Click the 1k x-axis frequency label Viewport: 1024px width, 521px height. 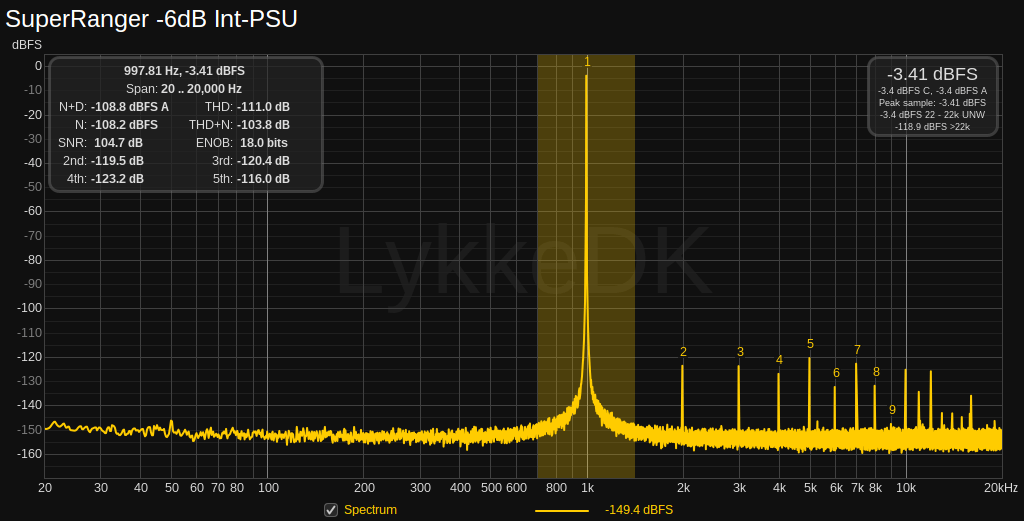587,488
